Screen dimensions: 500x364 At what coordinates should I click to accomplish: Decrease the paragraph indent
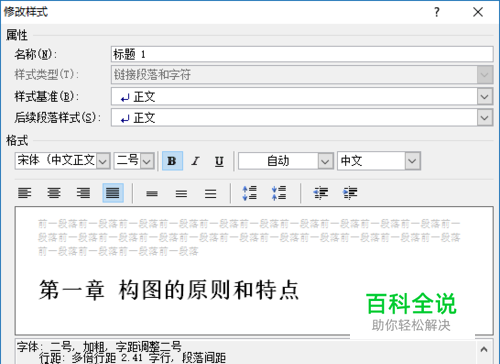pos(321,193)
